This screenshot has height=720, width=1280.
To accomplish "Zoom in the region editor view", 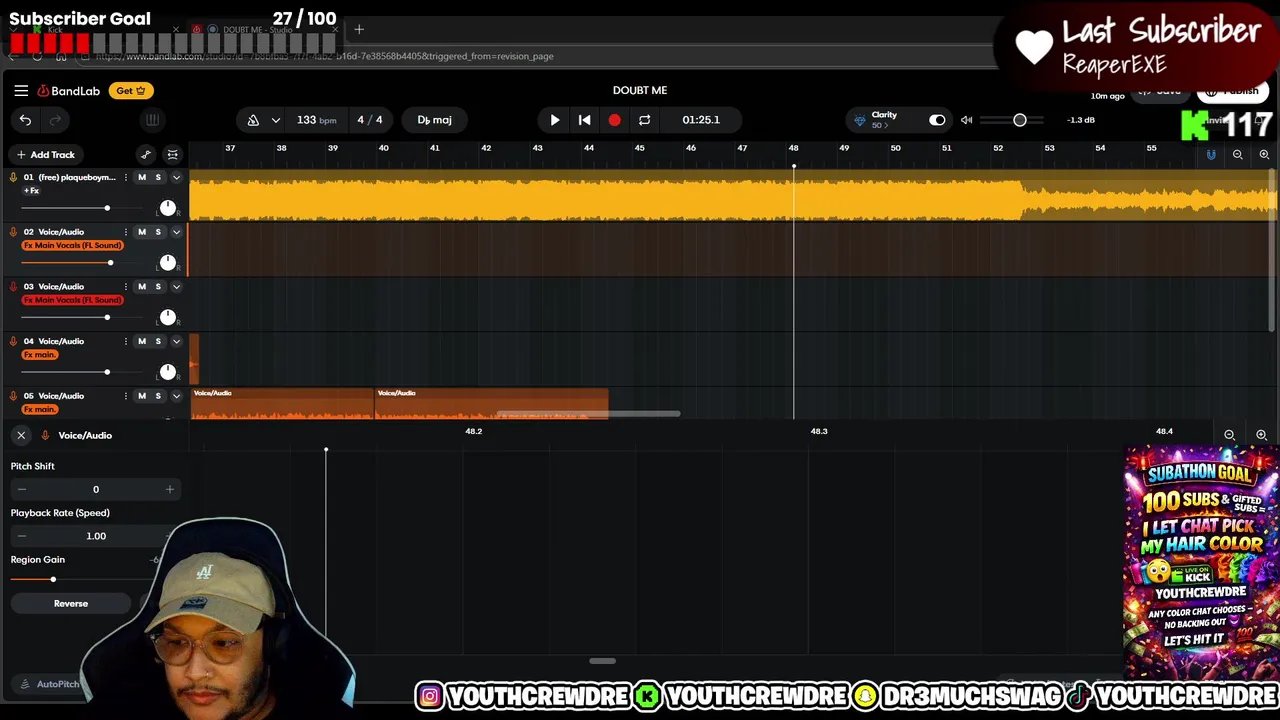I will pos(1261,435).
